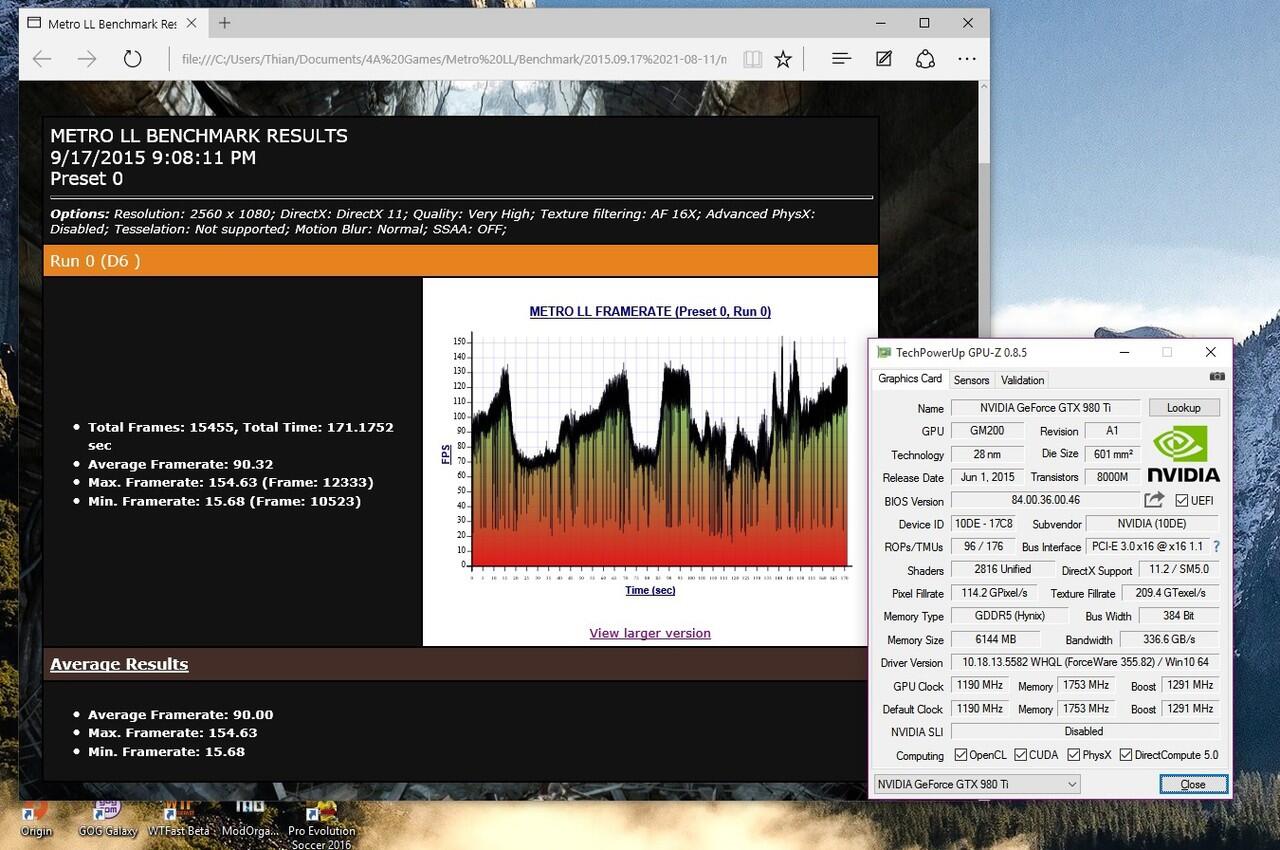
Task: Click the BIOS export share icon
Action: click(1154, 500)
